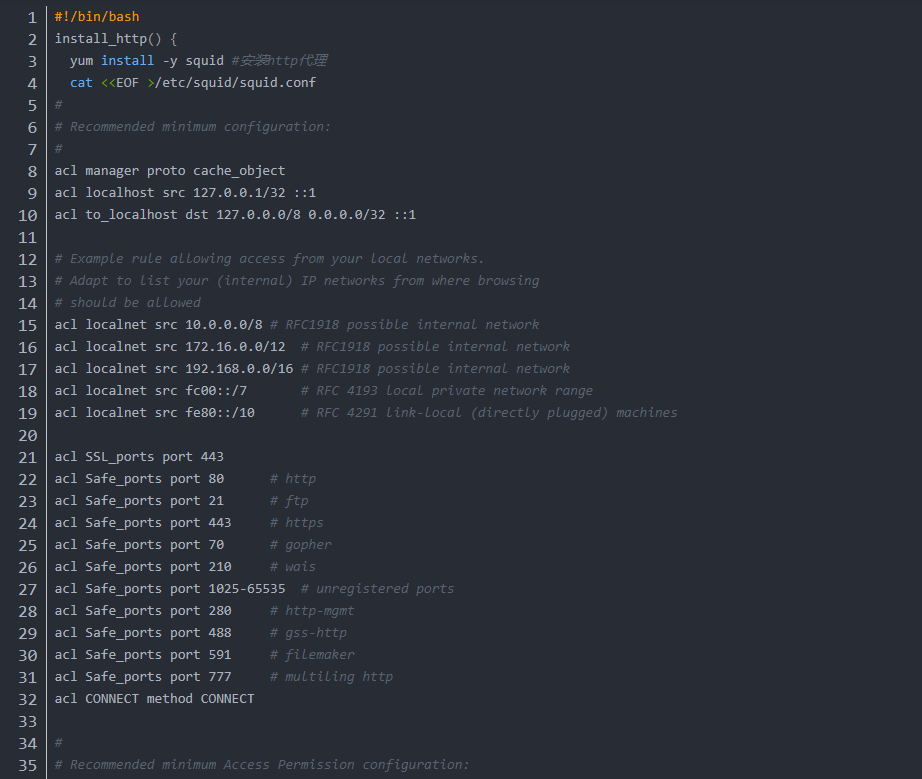Click the acl manager proto cache_object line

[170, 171]
